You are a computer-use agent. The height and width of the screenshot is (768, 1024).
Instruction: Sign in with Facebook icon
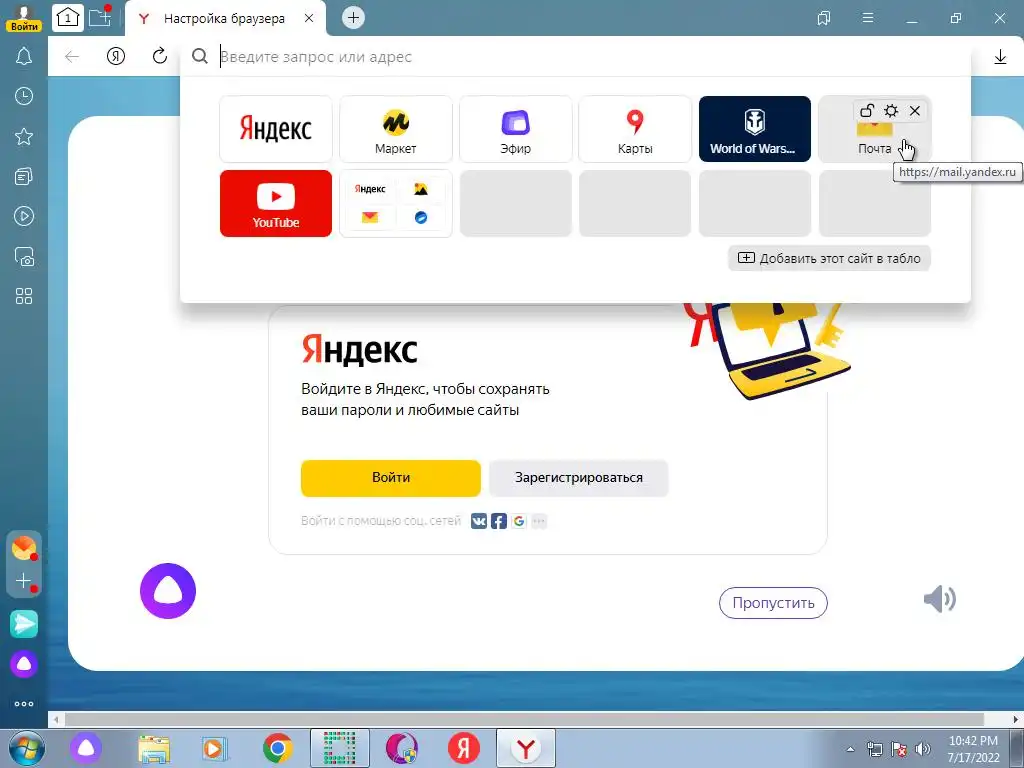point(499,520)
